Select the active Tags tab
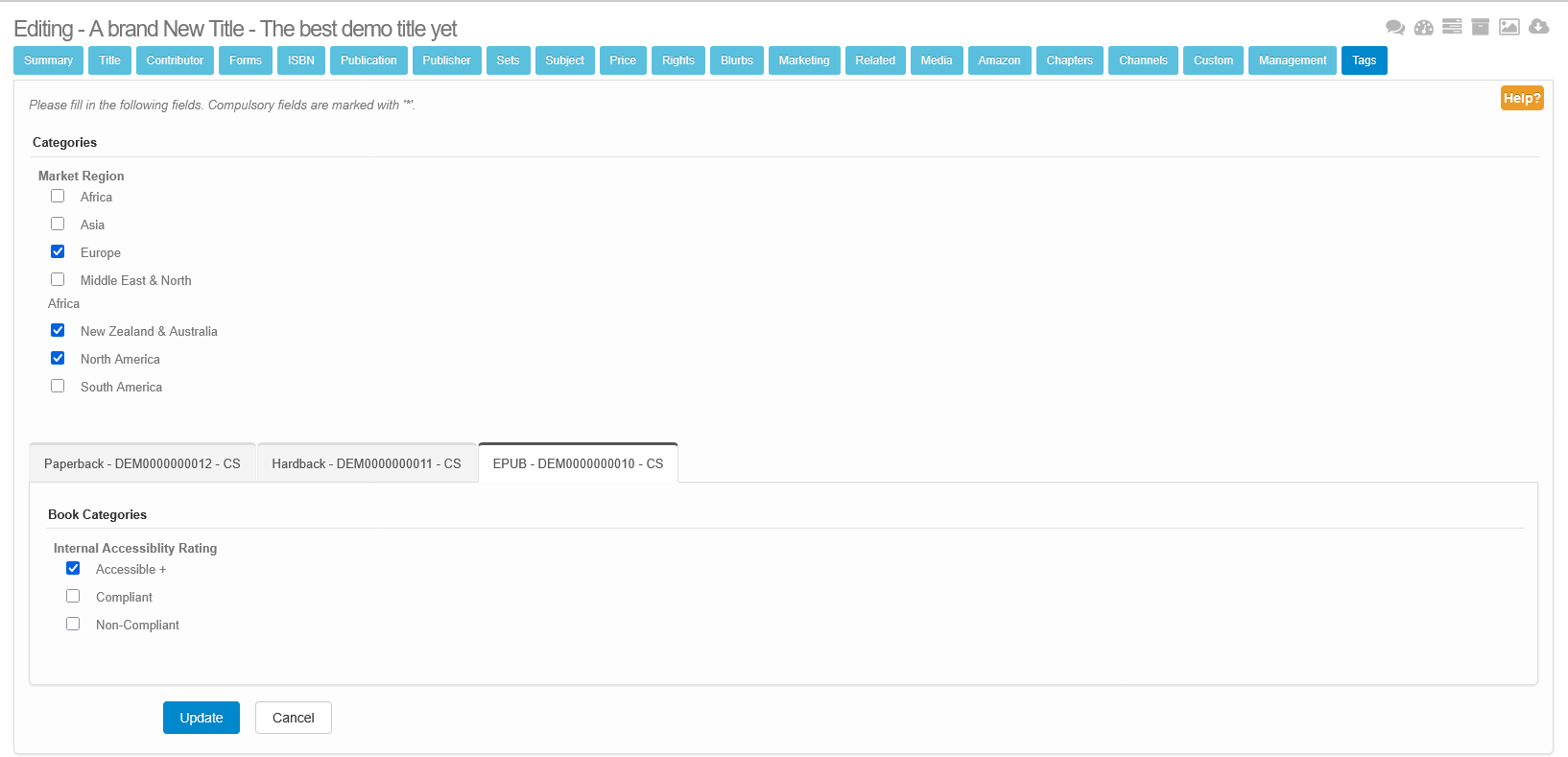This screenshot has width=1568, height=757. [x=1365, y=60]
